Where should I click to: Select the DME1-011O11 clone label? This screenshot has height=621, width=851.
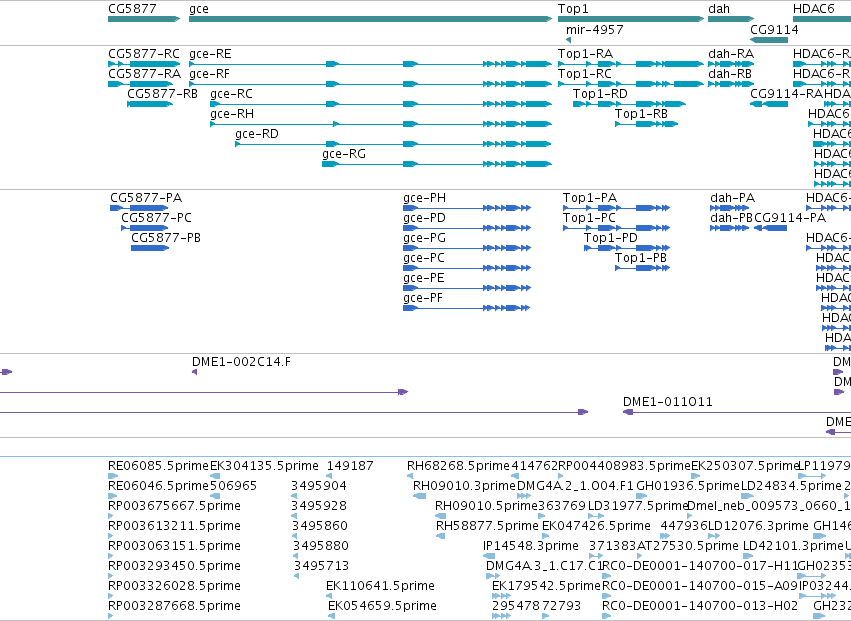[x=668, y=402]
